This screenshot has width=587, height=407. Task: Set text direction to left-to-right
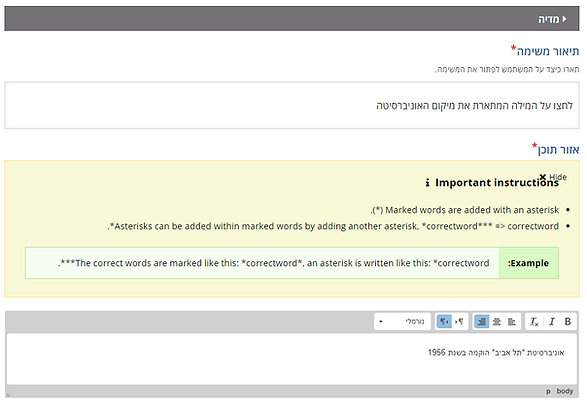(x=459, y=322)
